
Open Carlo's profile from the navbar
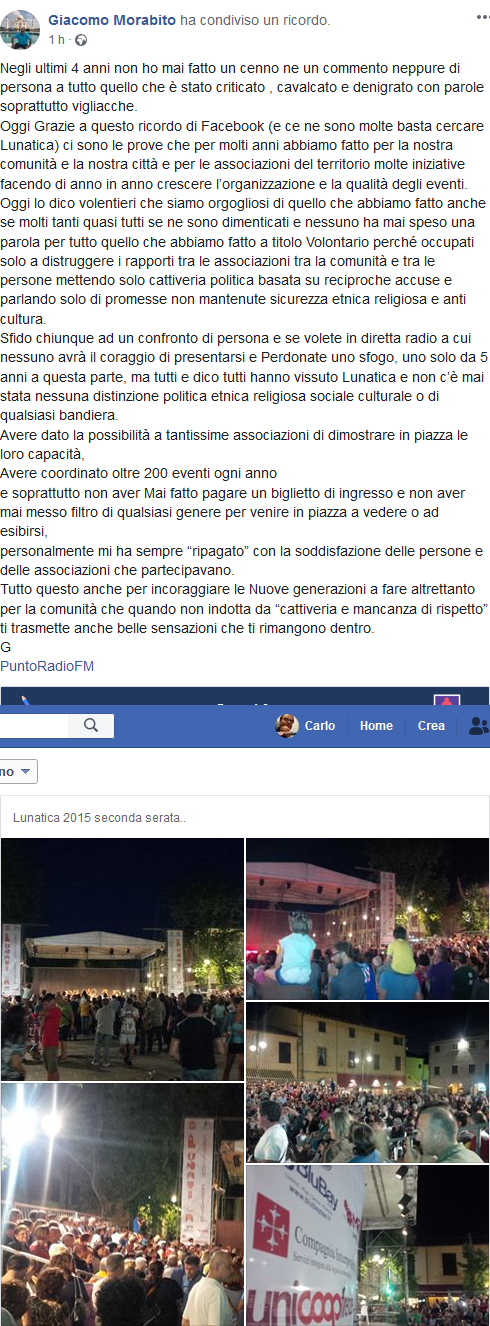pyautogui.click(x=320, y=726)
